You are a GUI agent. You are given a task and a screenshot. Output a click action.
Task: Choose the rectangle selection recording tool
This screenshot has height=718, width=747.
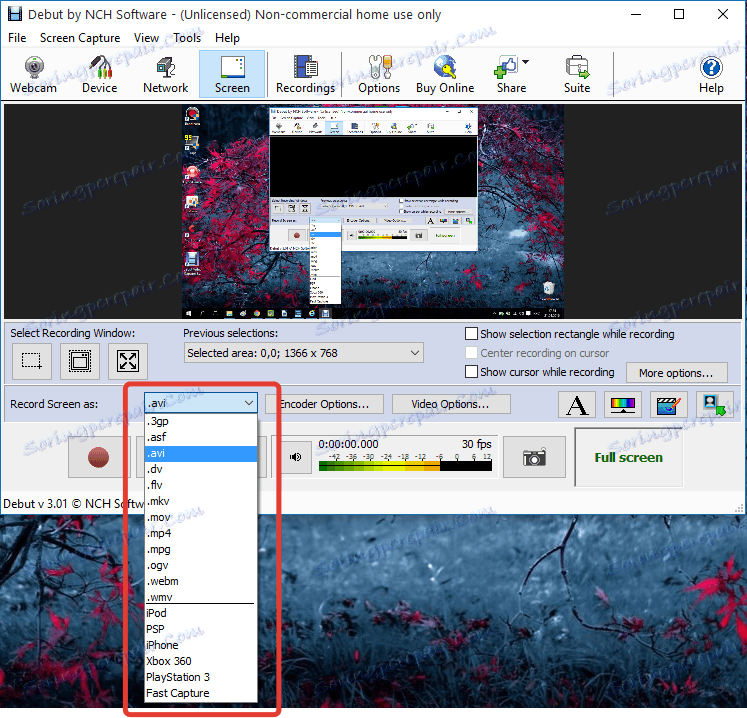click(x=32, y=361)
